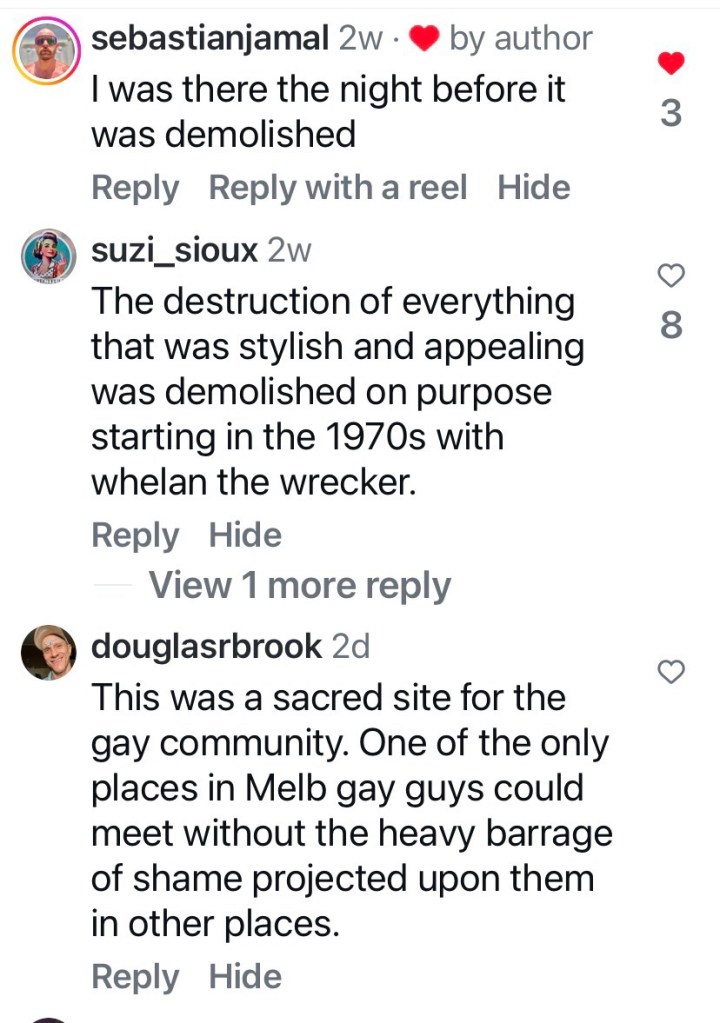Like douglasrbrook's comment with heart icon

coord(672,673)
